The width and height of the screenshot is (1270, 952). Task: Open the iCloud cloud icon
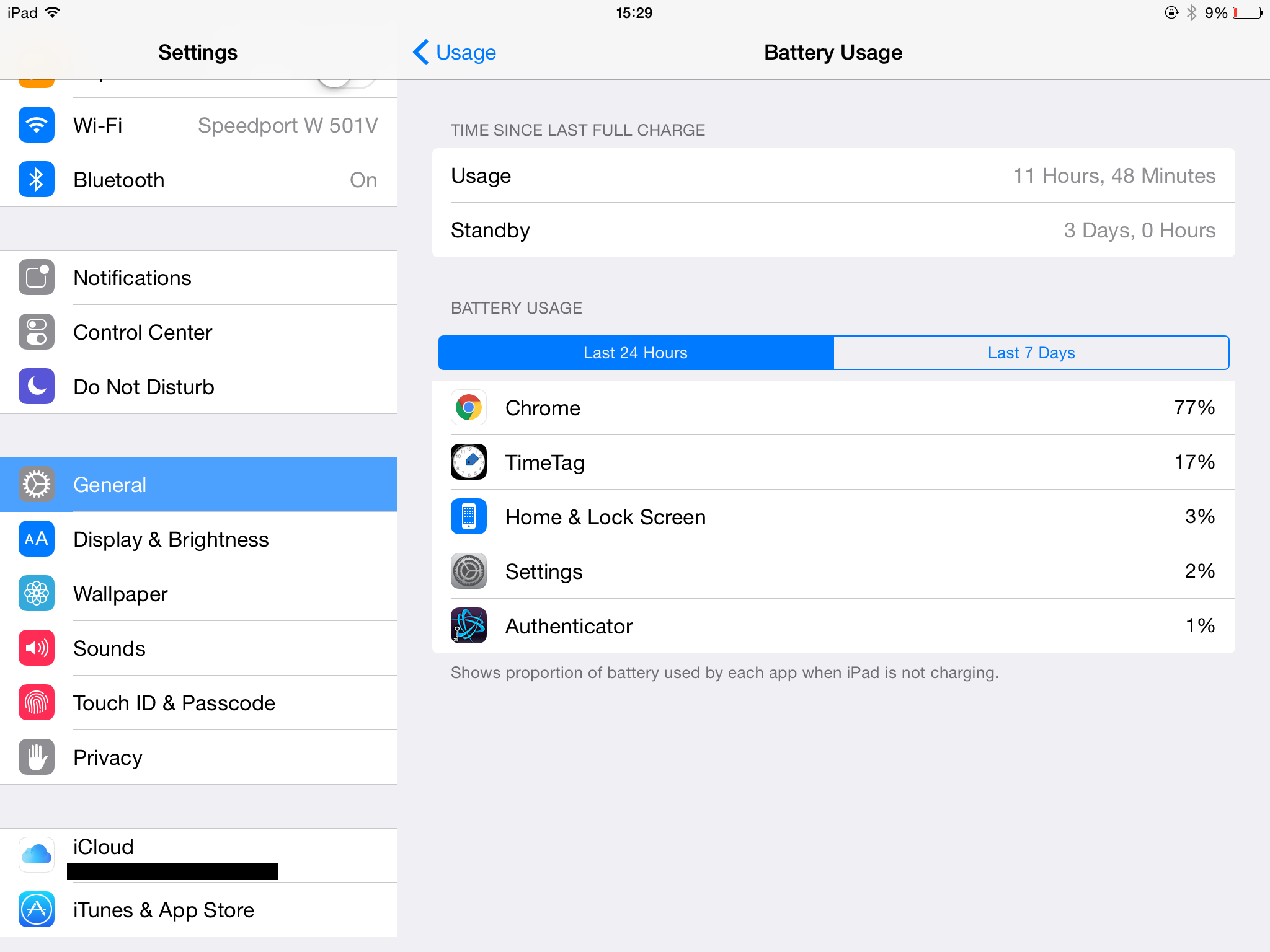pyautogui.click(x=37, y=855)
